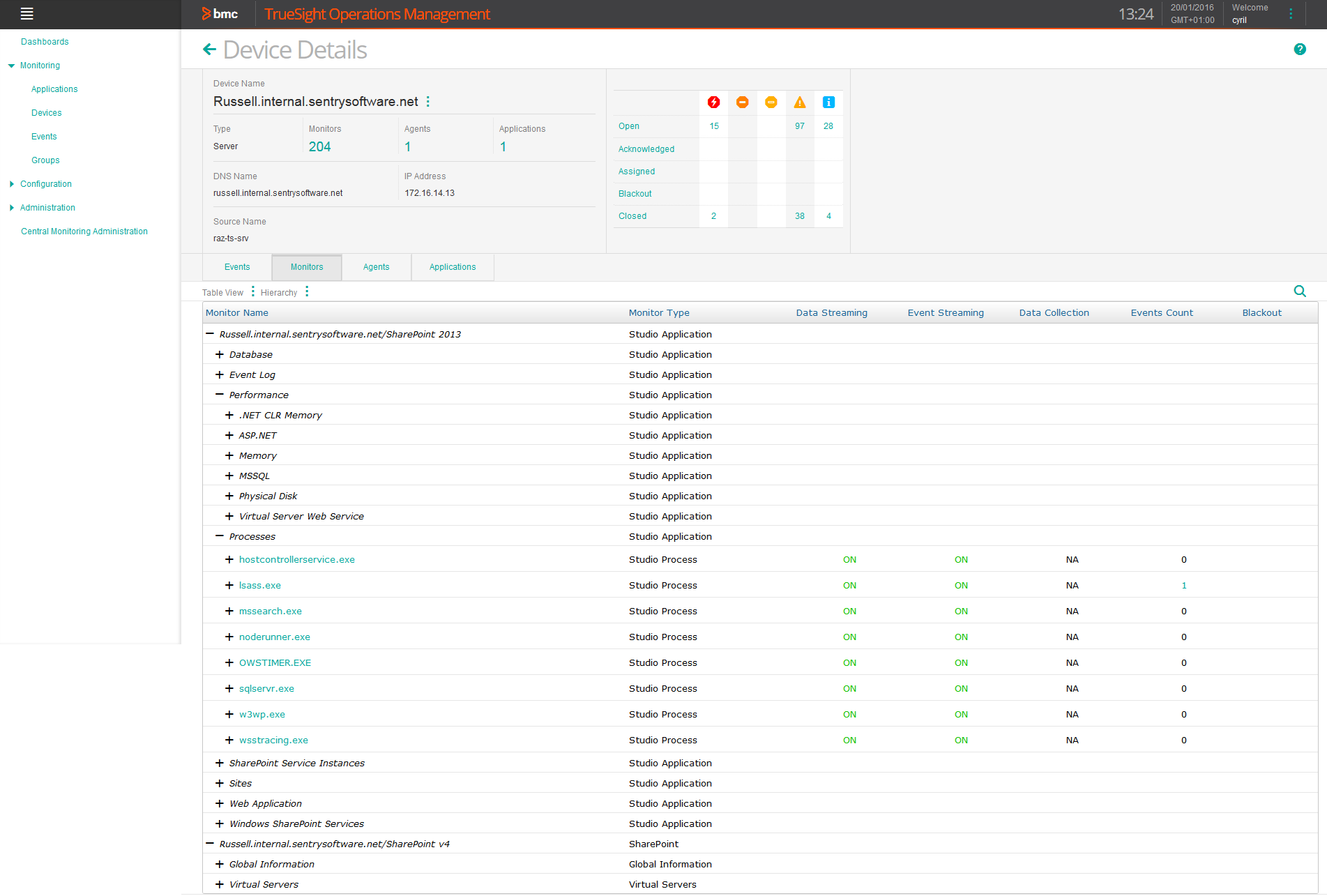Click the blue information severity icon
Screen dimensions: 1327x896
[828, 102]
